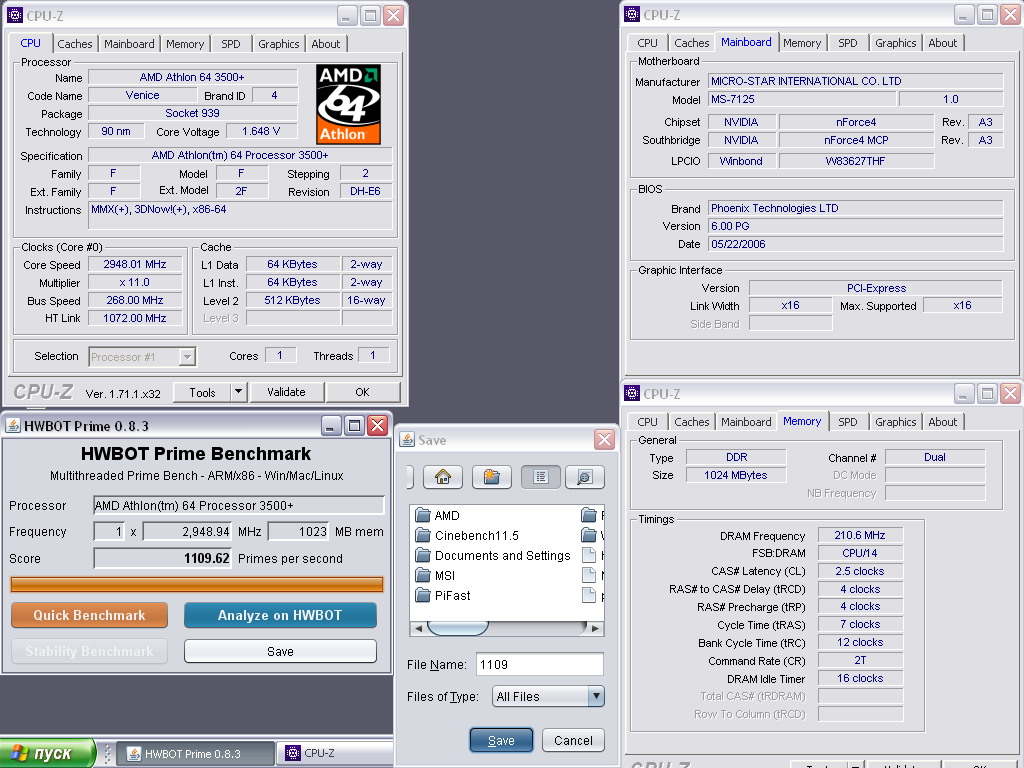This screenshot has width=1024, height=768.
Task: Expand the Tools dropdown arrow in CPU-Z
Action: 238,392
